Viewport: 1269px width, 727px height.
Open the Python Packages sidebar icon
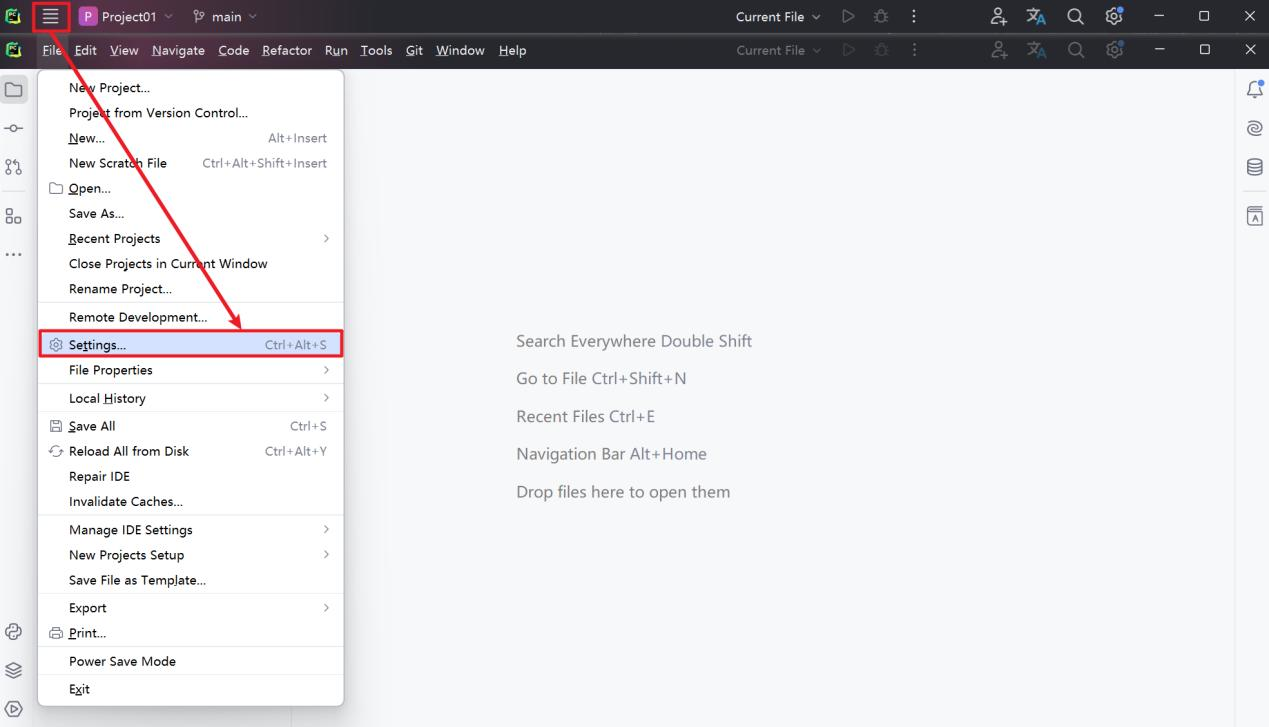tap(14, 631)
